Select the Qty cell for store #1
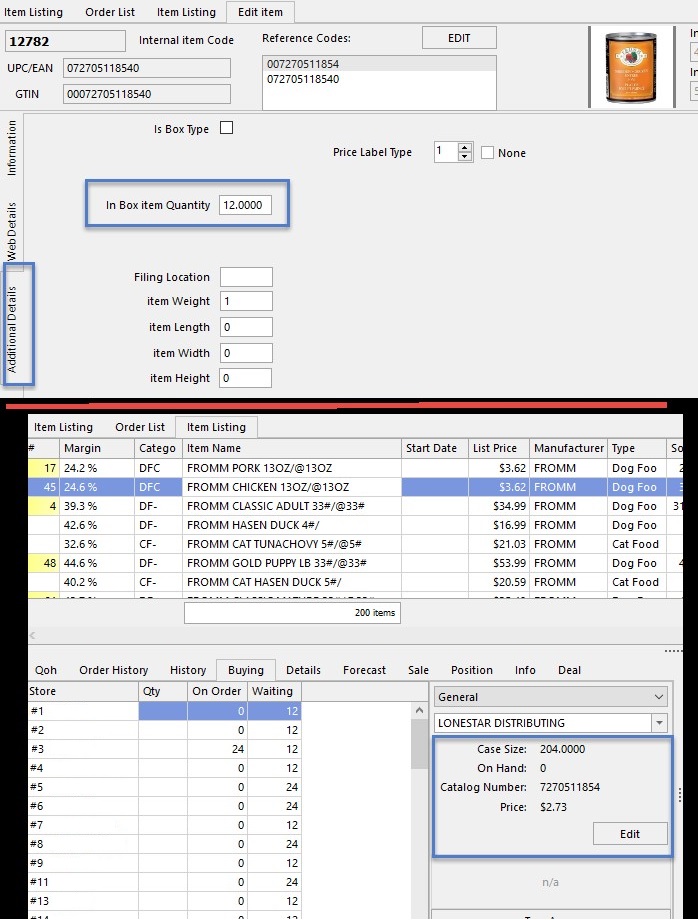 point(162,711)
